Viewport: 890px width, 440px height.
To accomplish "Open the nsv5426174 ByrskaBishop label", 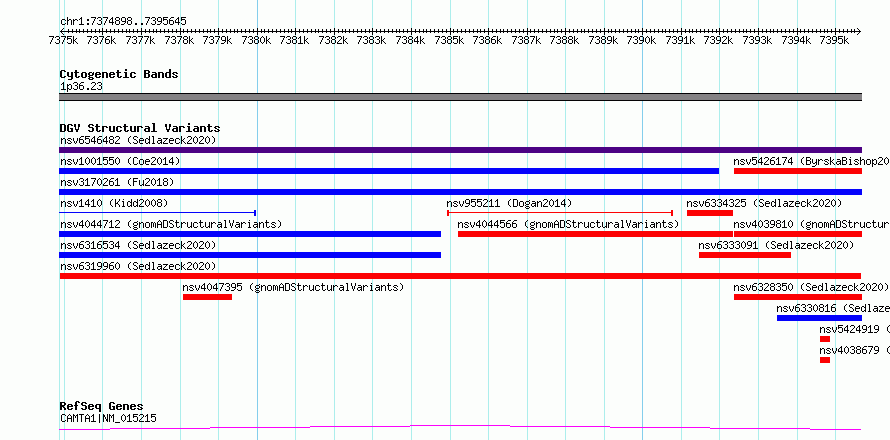I will click(x=811, y=161).
